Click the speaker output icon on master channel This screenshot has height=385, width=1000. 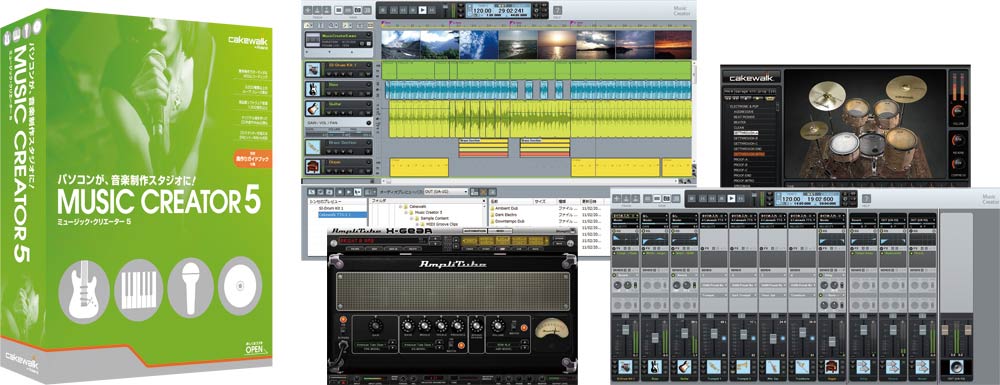pos(957,367)
